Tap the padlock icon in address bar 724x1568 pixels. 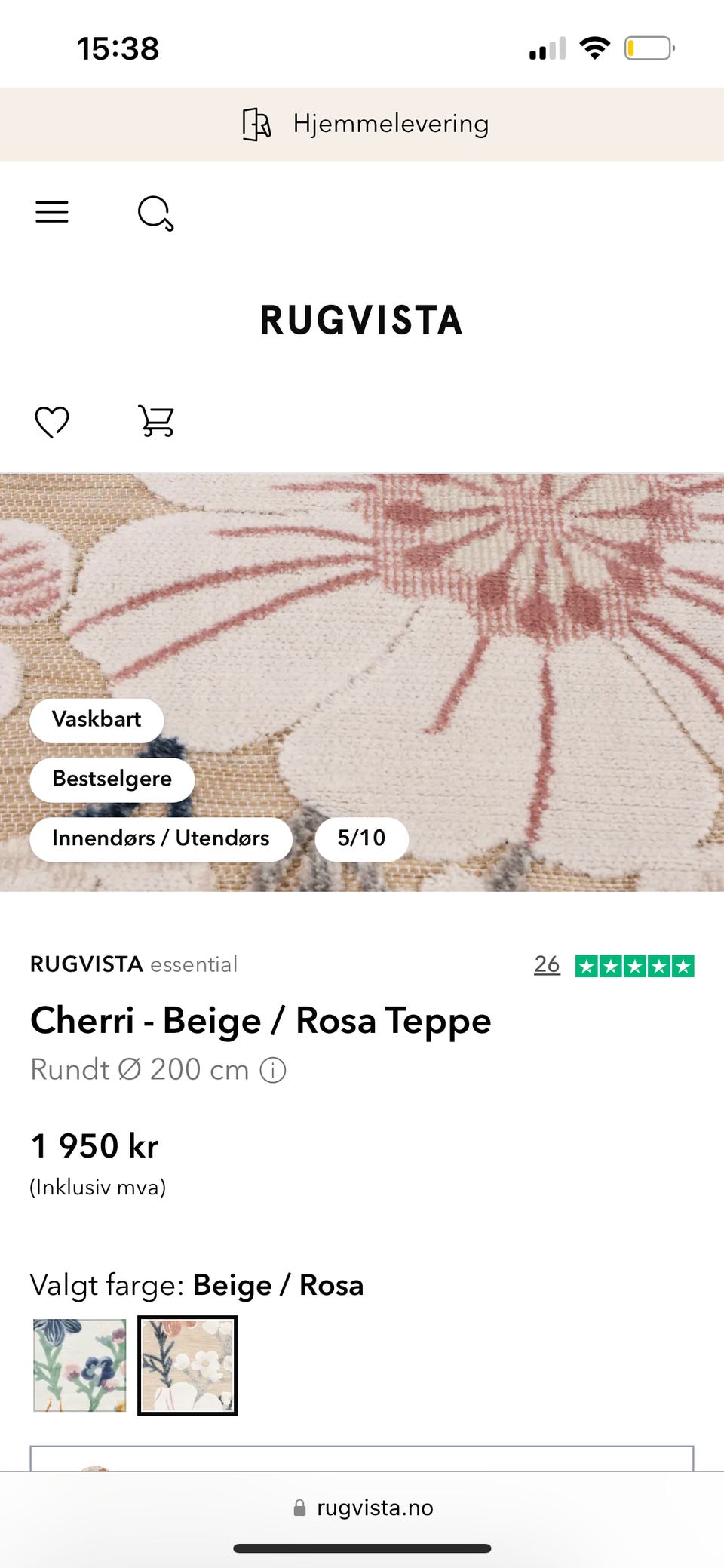click(299, 1508)
